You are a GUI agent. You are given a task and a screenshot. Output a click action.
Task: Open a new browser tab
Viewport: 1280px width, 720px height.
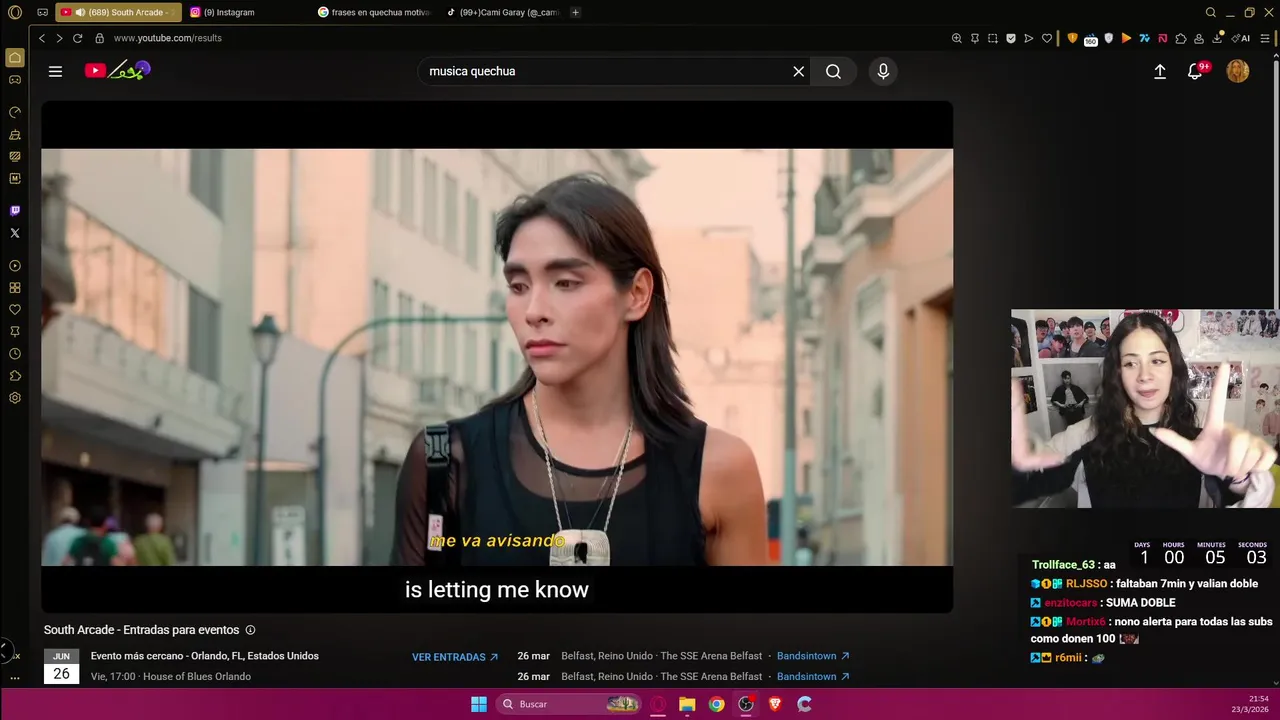pos(575,12)
